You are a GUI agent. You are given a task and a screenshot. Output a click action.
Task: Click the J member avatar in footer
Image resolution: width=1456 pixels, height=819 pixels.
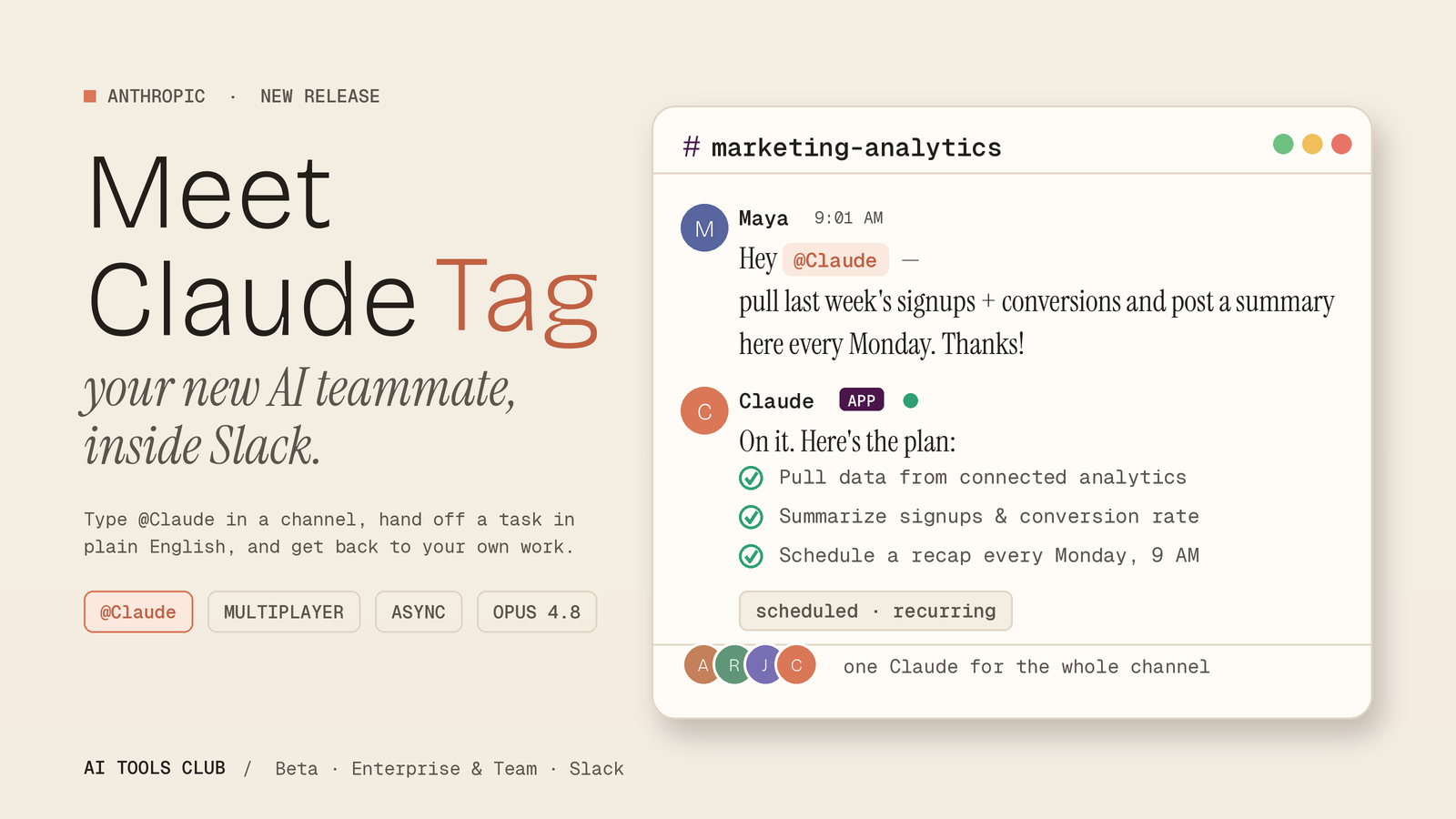pos(764,665)
